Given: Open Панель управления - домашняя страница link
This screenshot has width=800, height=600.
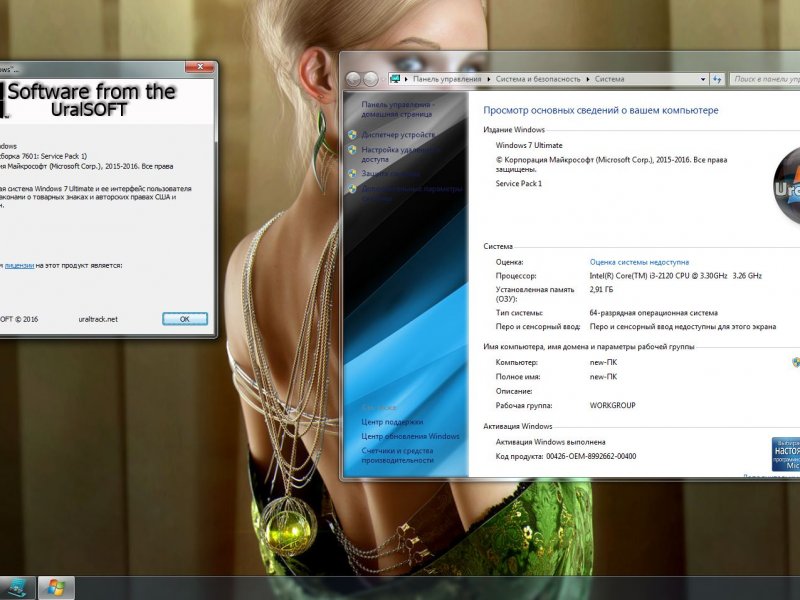Looking at the screenshot, I should point(397,109).
